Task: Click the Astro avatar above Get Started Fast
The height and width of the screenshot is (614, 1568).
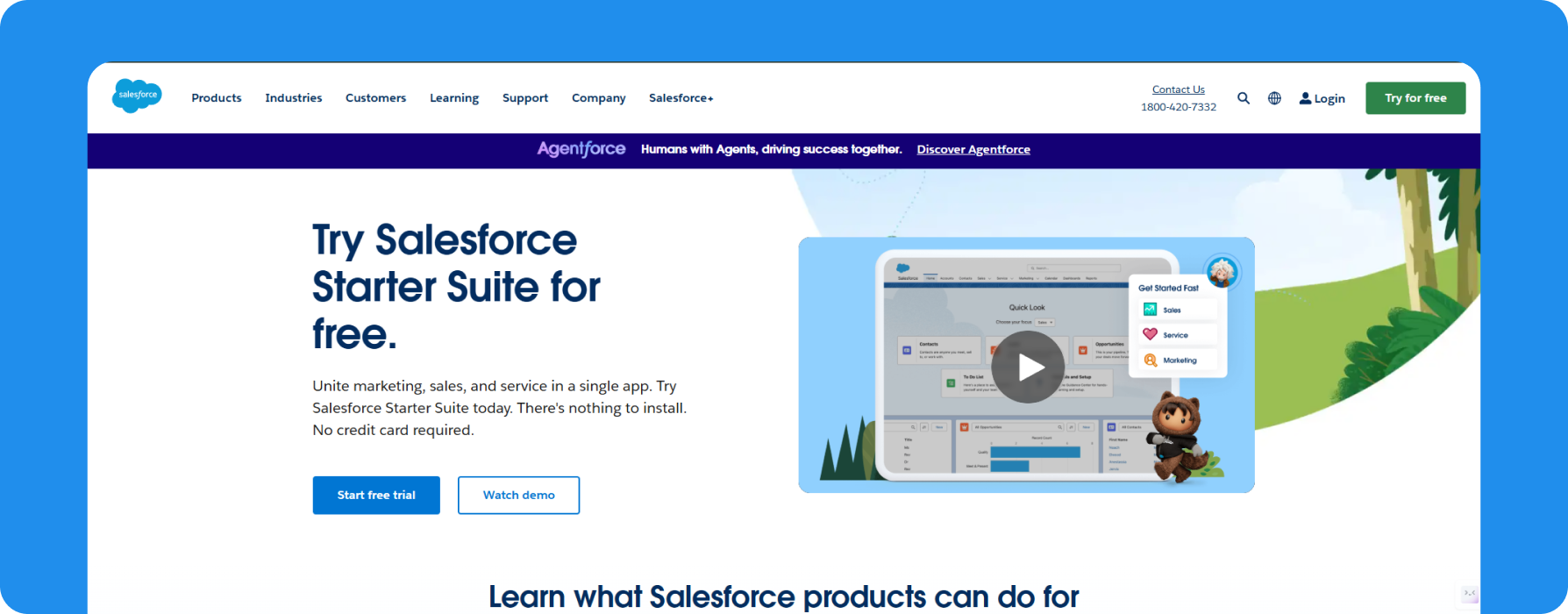Action: pos(1222,272)
